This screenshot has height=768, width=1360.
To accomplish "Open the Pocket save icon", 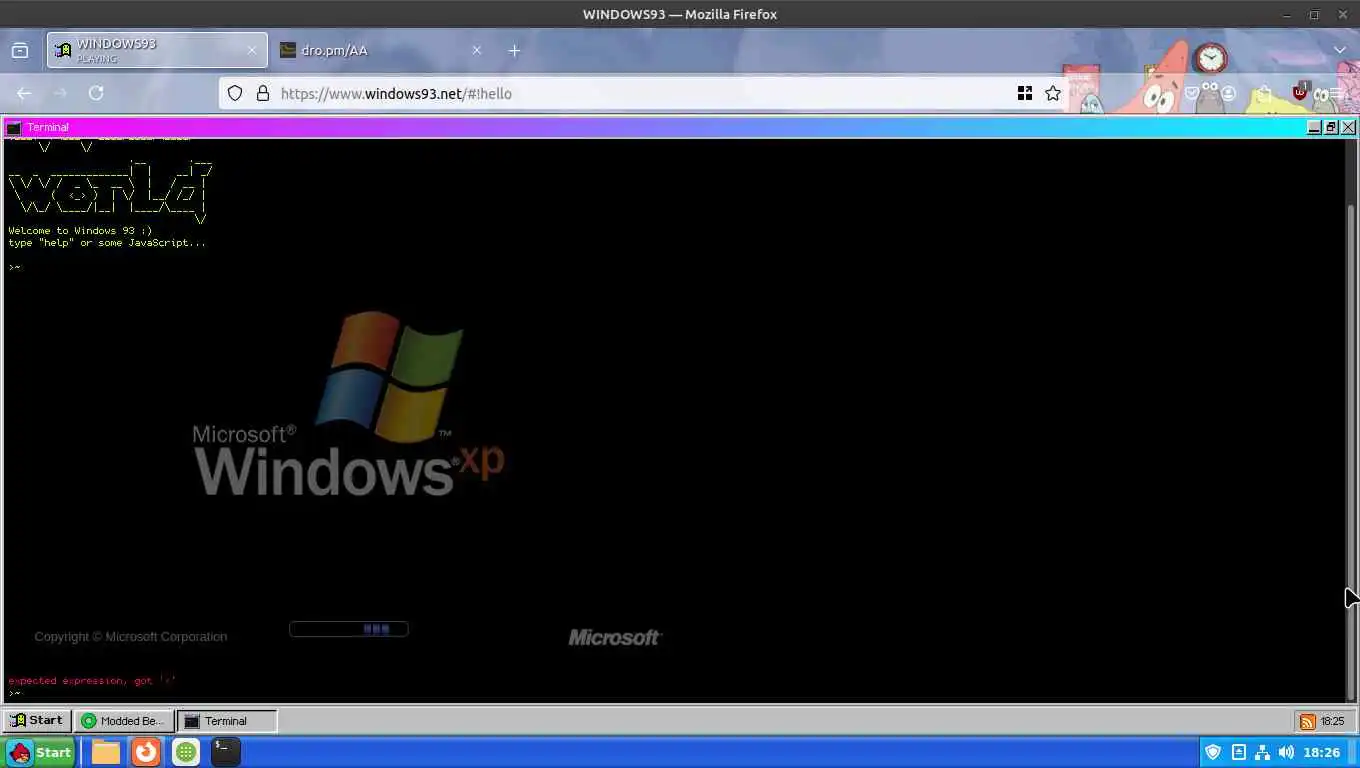I will click(1192, 93).
